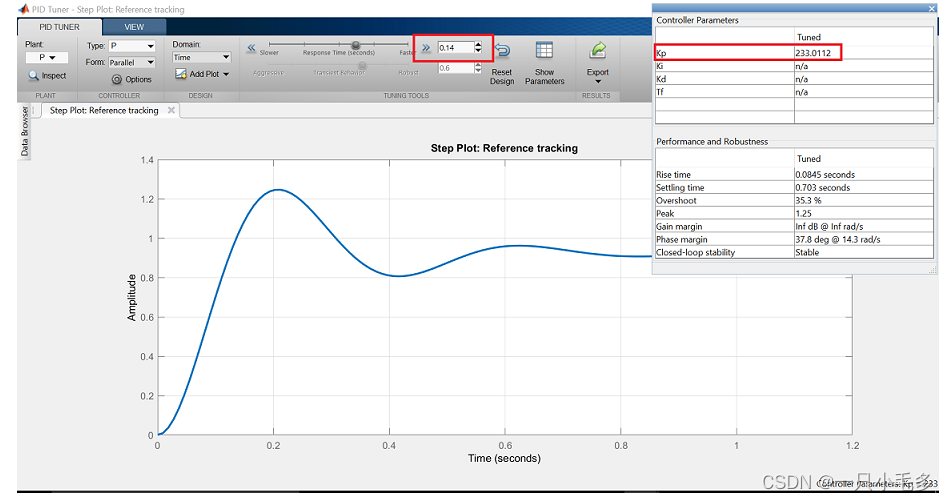Click the response time up stepper arrow

[478, 44]
